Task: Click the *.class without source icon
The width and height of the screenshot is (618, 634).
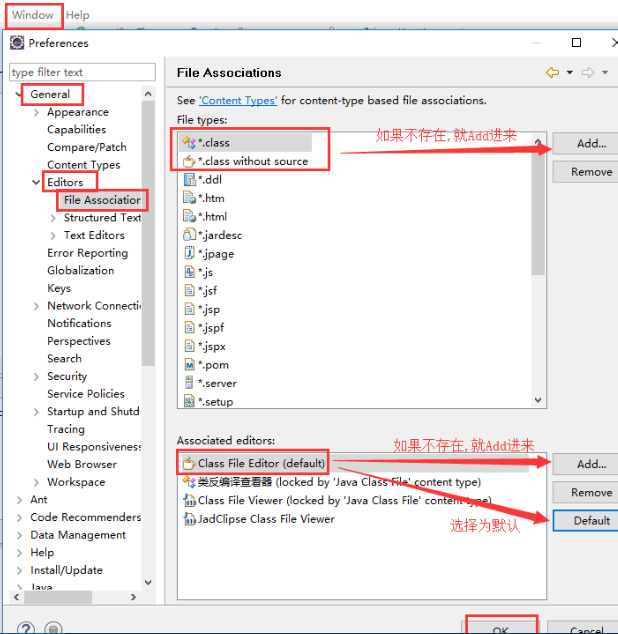Action: click(189, 161)
